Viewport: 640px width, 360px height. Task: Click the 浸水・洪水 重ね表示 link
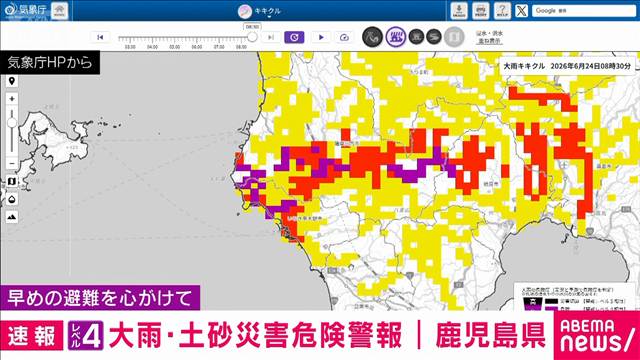coord(489,37)
